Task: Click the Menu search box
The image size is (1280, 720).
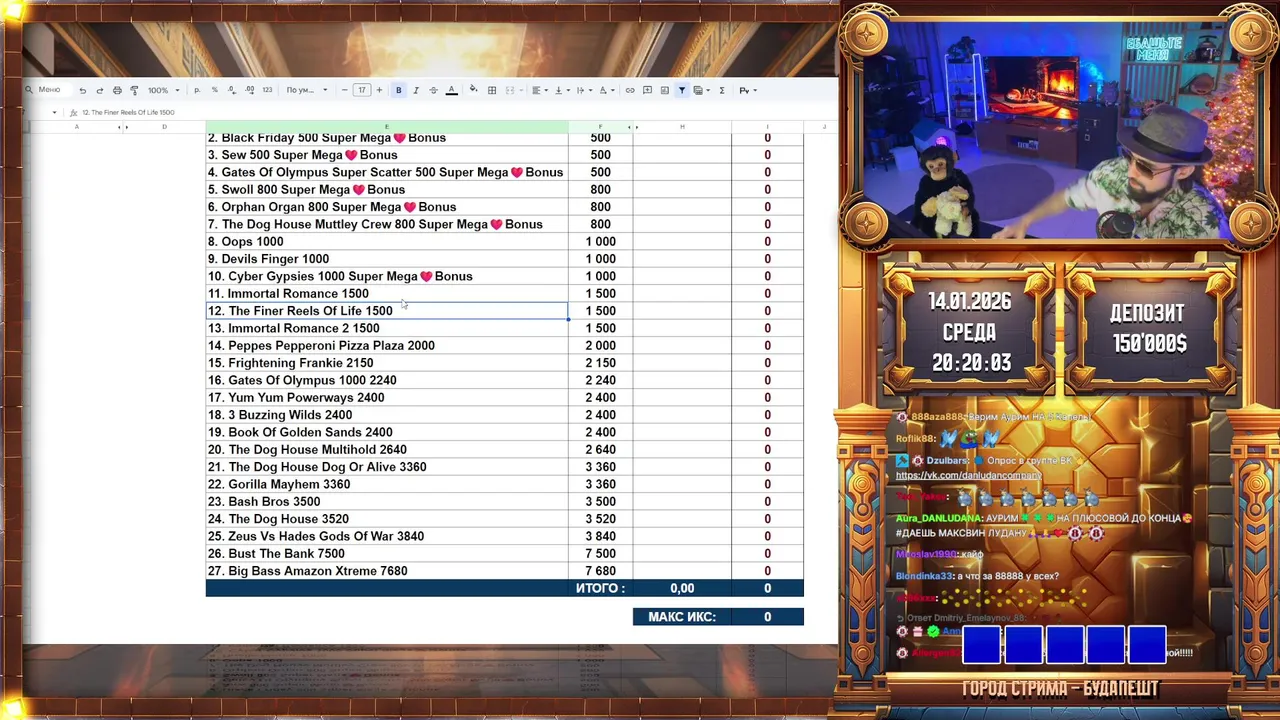Action: tap(48, 90)
